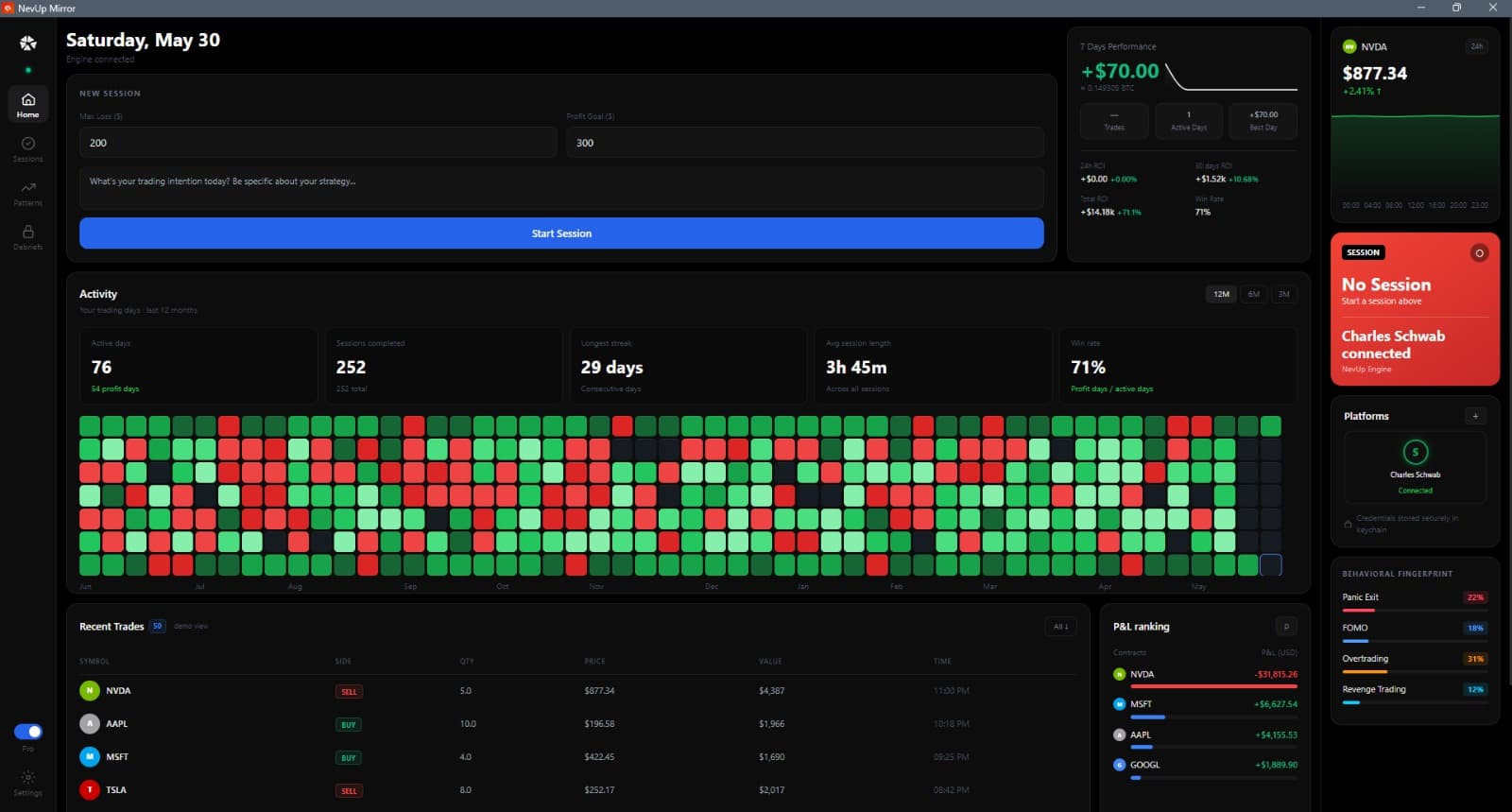The image size is (1512, 812).
Task: Click the MSFT icon in Recent Trades
Action: coord(90,757)
